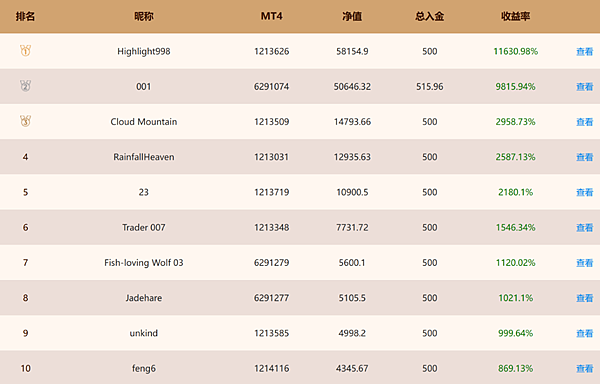
Task: Select the 总入金 column header
Action: click(x=429, y=16)
